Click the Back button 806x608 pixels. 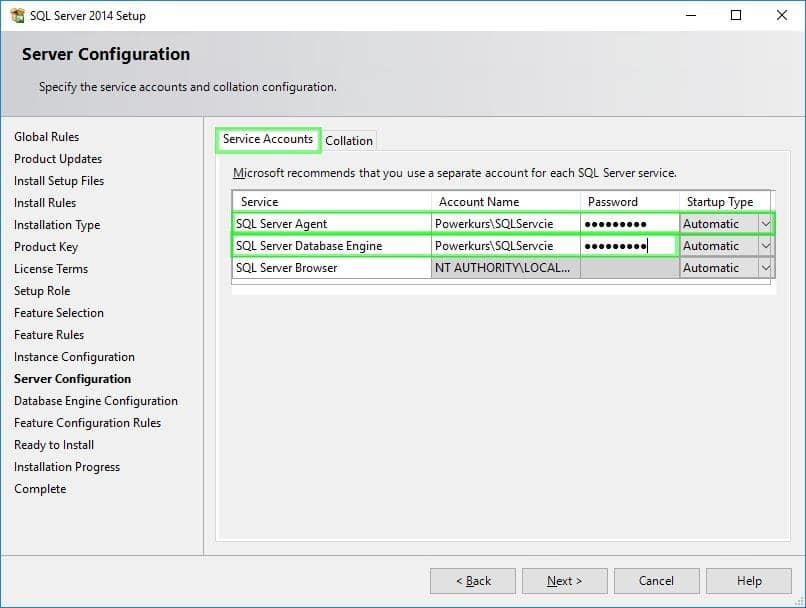(473, 581)
